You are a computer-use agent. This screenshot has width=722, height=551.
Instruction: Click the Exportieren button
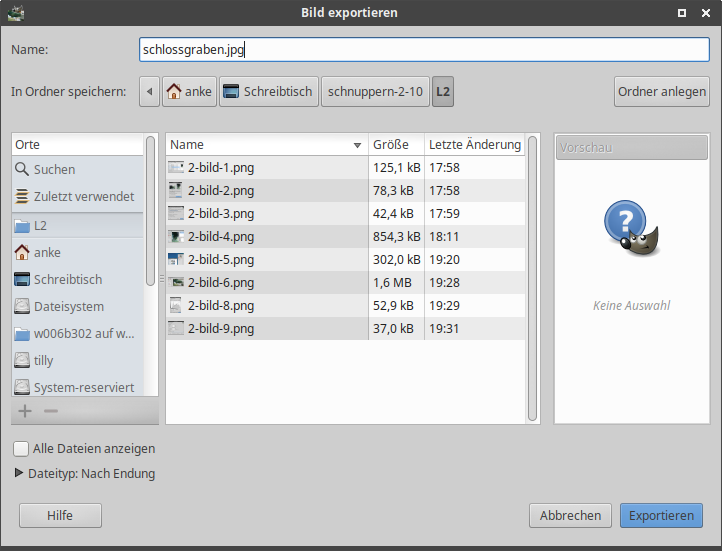[x=661, y=515]
